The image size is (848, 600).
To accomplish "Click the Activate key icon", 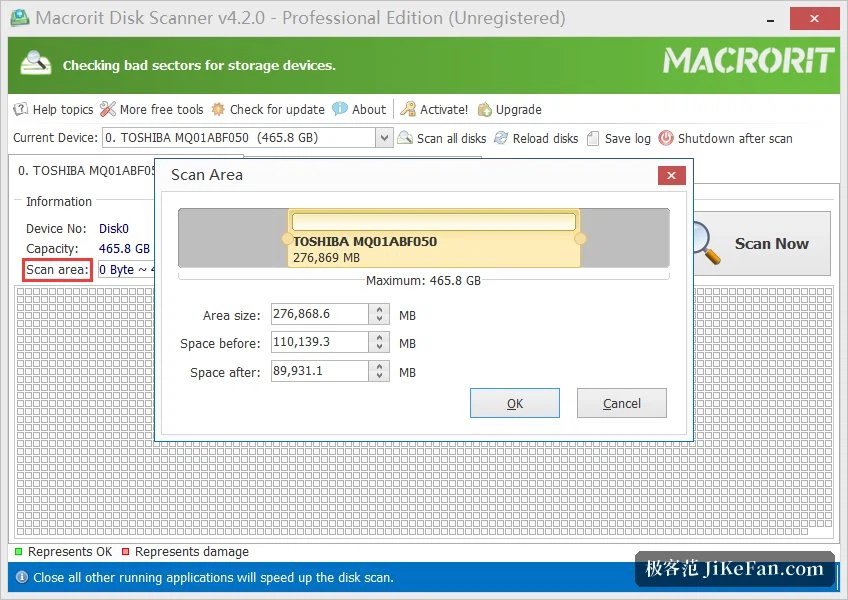I will pyautogui.click(x=408, y=109).
